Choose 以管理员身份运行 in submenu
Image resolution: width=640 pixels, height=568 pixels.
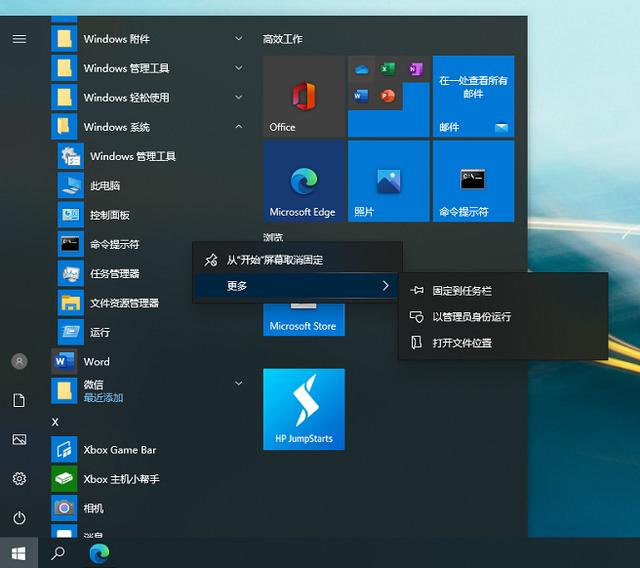point(503,317)
